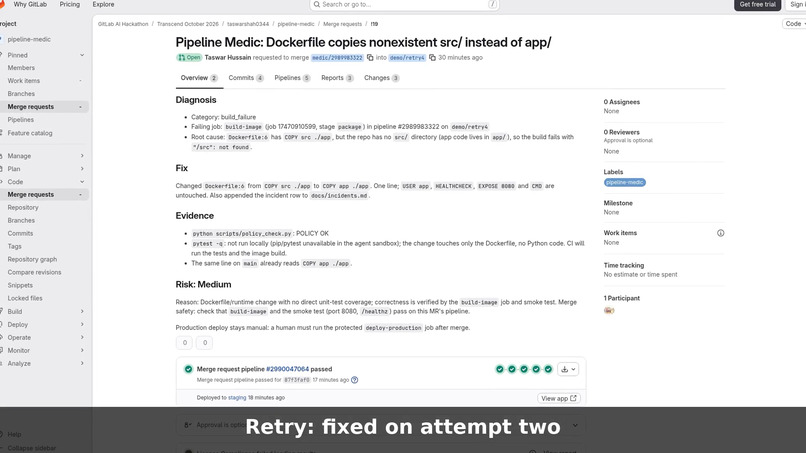Screen dimensions: 806x453
Task: Open Tags in sidebar
Action: 14,246
